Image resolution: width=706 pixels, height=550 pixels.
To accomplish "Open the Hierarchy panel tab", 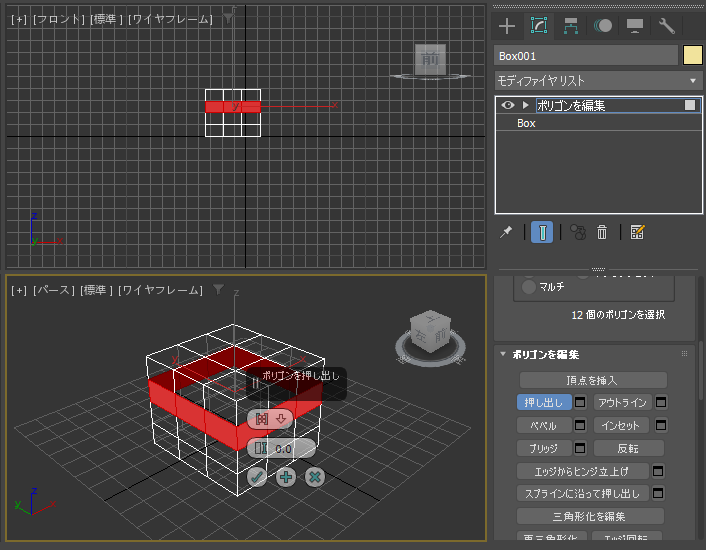I will tap(571, 26).
